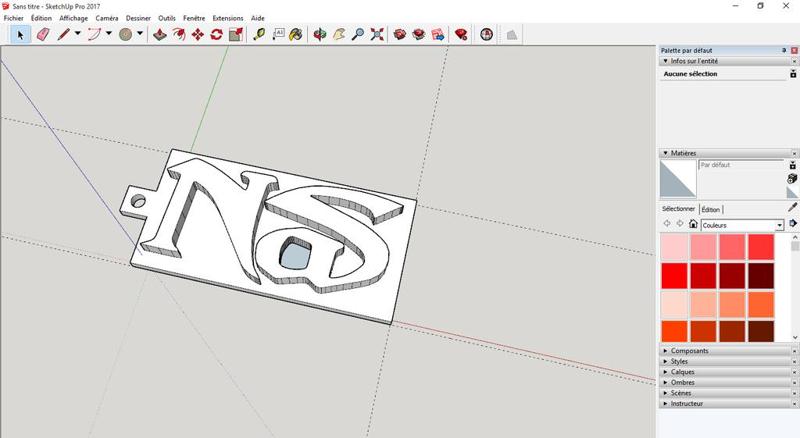The image size is (800, 438).
Task: Open the Affichage menu
Action: [x=73, y=18]
